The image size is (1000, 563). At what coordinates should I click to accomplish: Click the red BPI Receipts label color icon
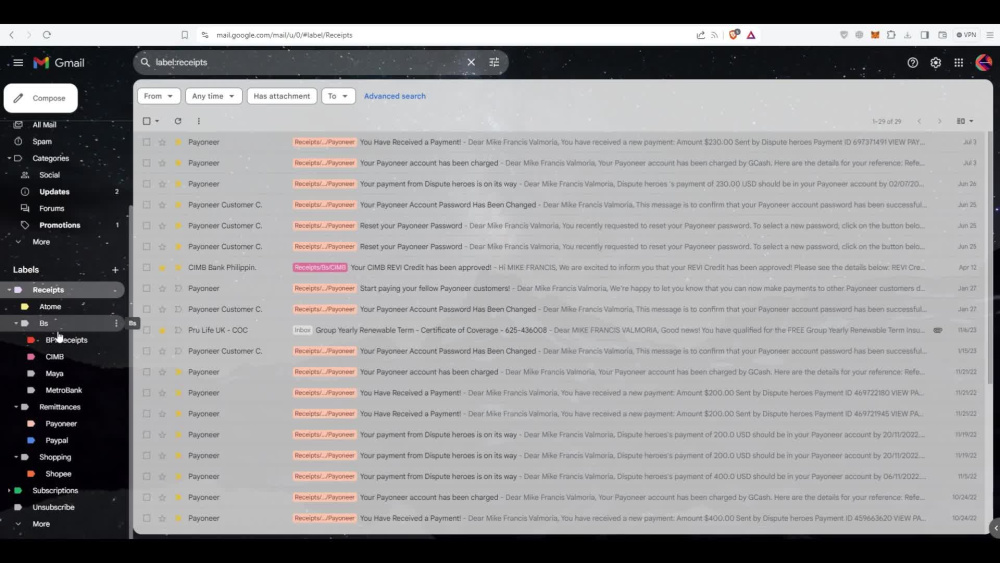pos(31,340)
